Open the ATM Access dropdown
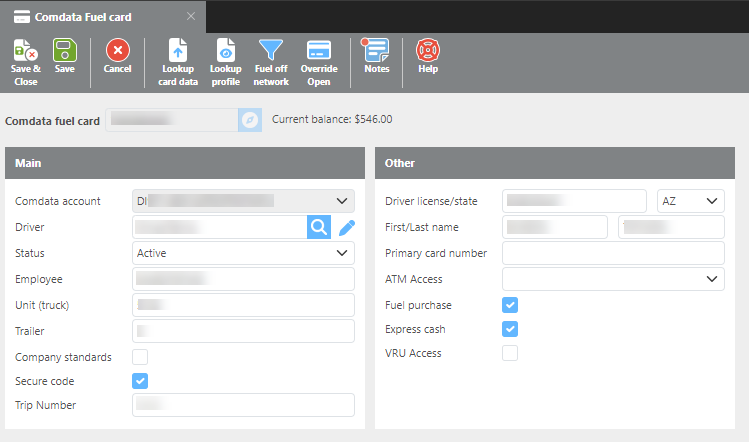The image size is (749, 442). (613, 279)
